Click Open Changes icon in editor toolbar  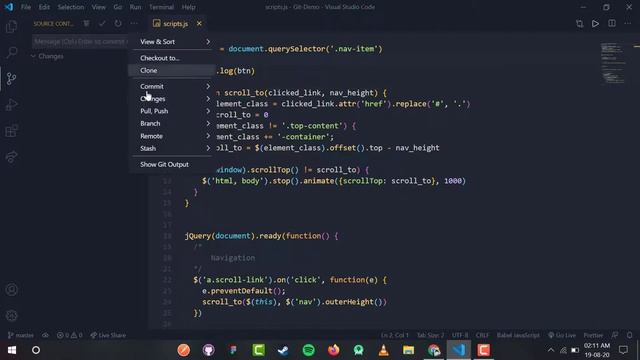coord(580,24)
